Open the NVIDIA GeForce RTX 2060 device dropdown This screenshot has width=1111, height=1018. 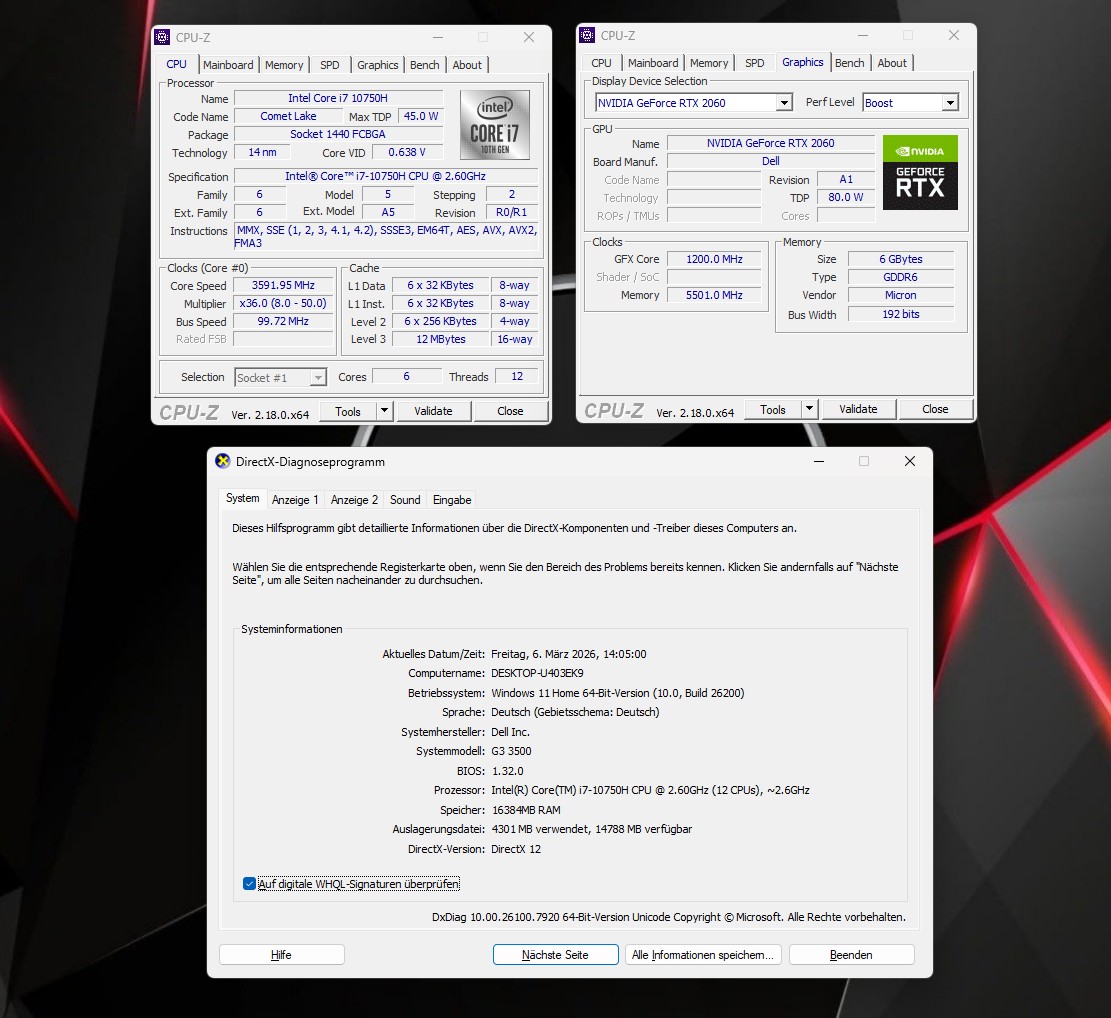[x=784, y=103]
